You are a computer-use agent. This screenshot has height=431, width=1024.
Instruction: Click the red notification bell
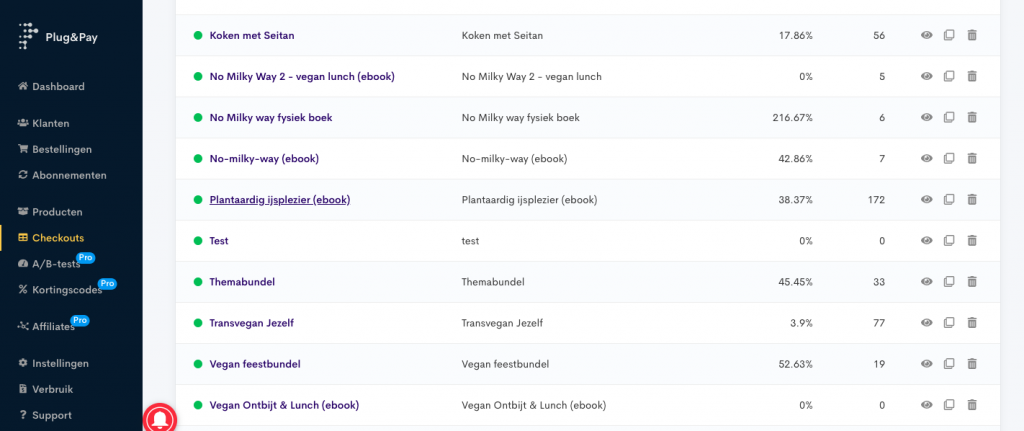(160, 417)
